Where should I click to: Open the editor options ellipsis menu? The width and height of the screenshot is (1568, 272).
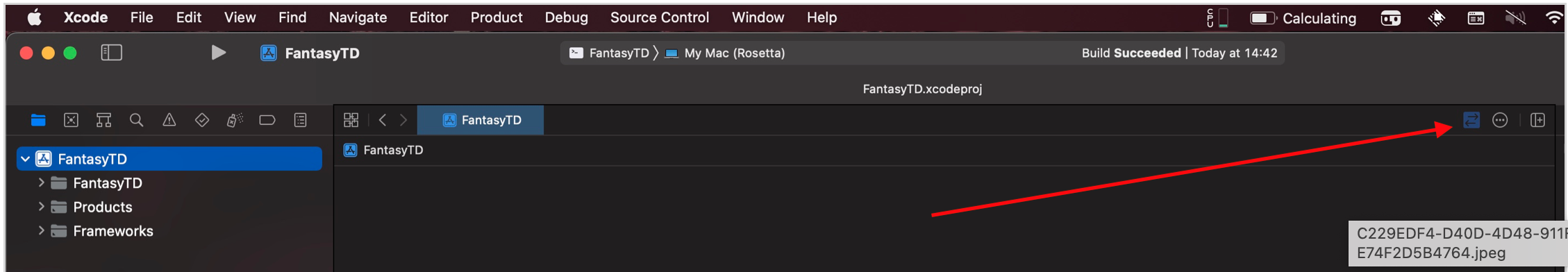tap(1500, 120)
